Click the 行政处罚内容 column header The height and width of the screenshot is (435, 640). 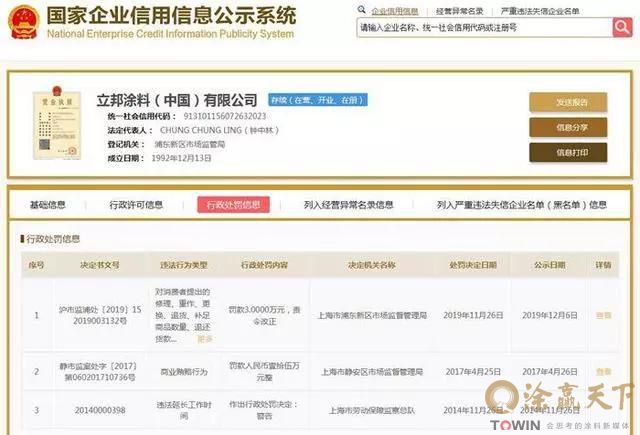point(264,265)
